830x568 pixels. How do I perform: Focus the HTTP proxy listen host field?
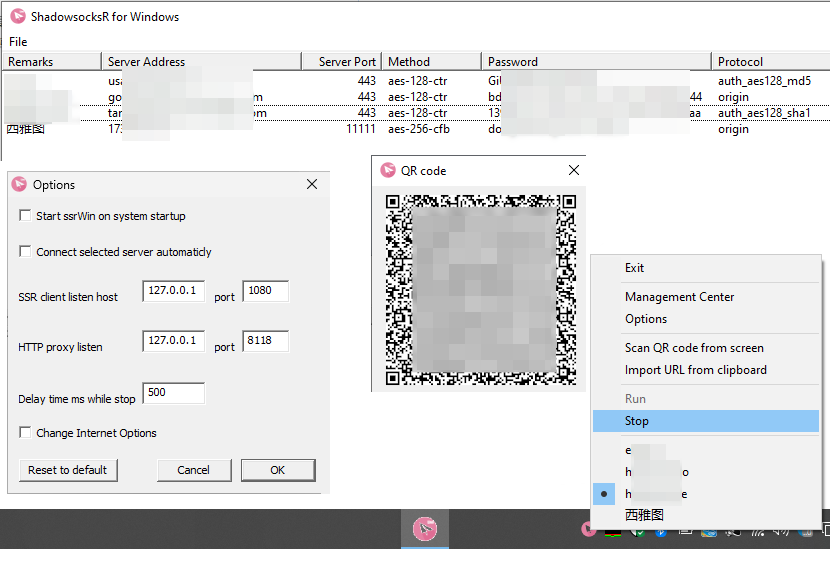point(174,341)
